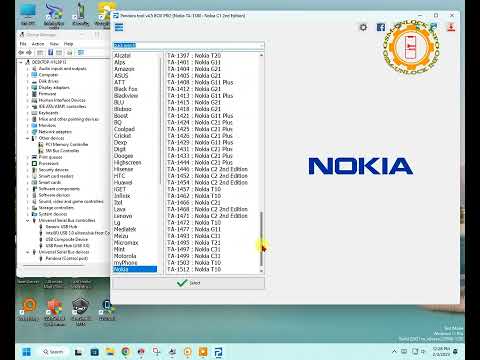Open the settings gear in Pandora tool
This screenshot has height=360, width=480.
click(x=363, y=27)
